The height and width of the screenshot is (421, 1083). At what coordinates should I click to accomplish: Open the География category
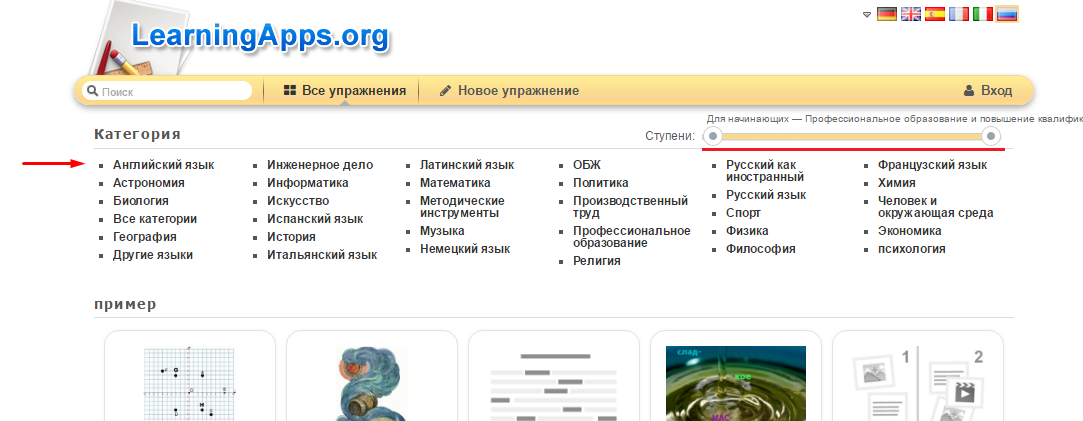click(145, 237)
